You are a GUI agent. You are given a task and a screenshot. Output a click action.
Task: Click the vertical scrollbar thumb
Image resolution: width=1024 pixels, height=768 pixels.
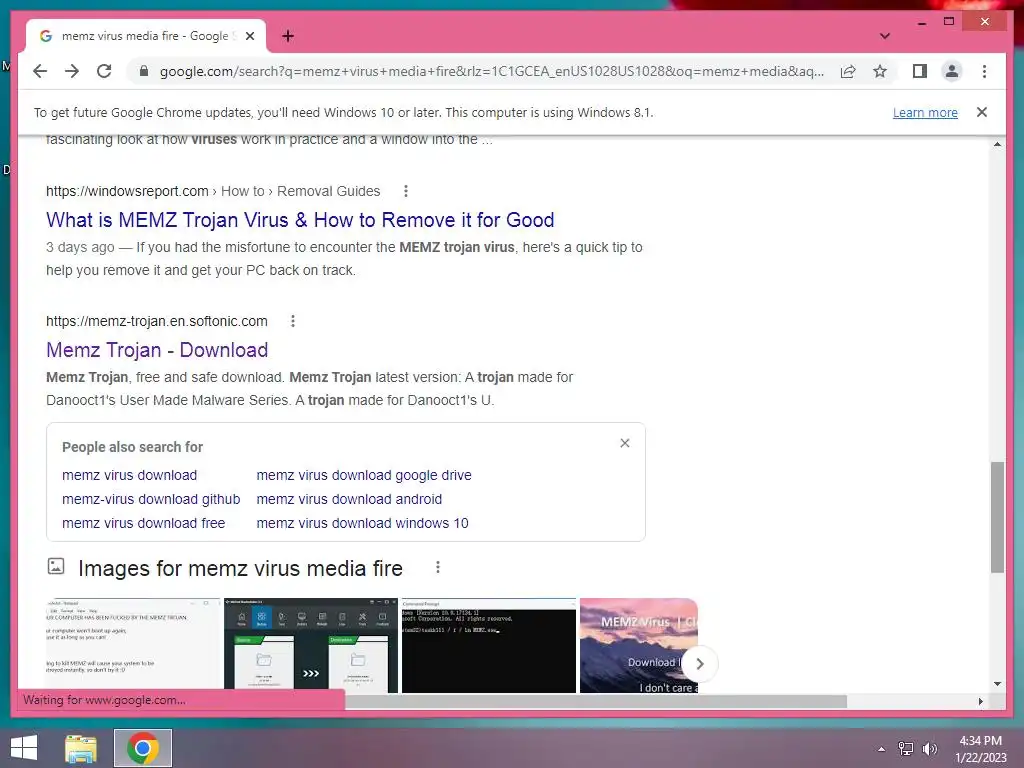click(x=997, y=517)
